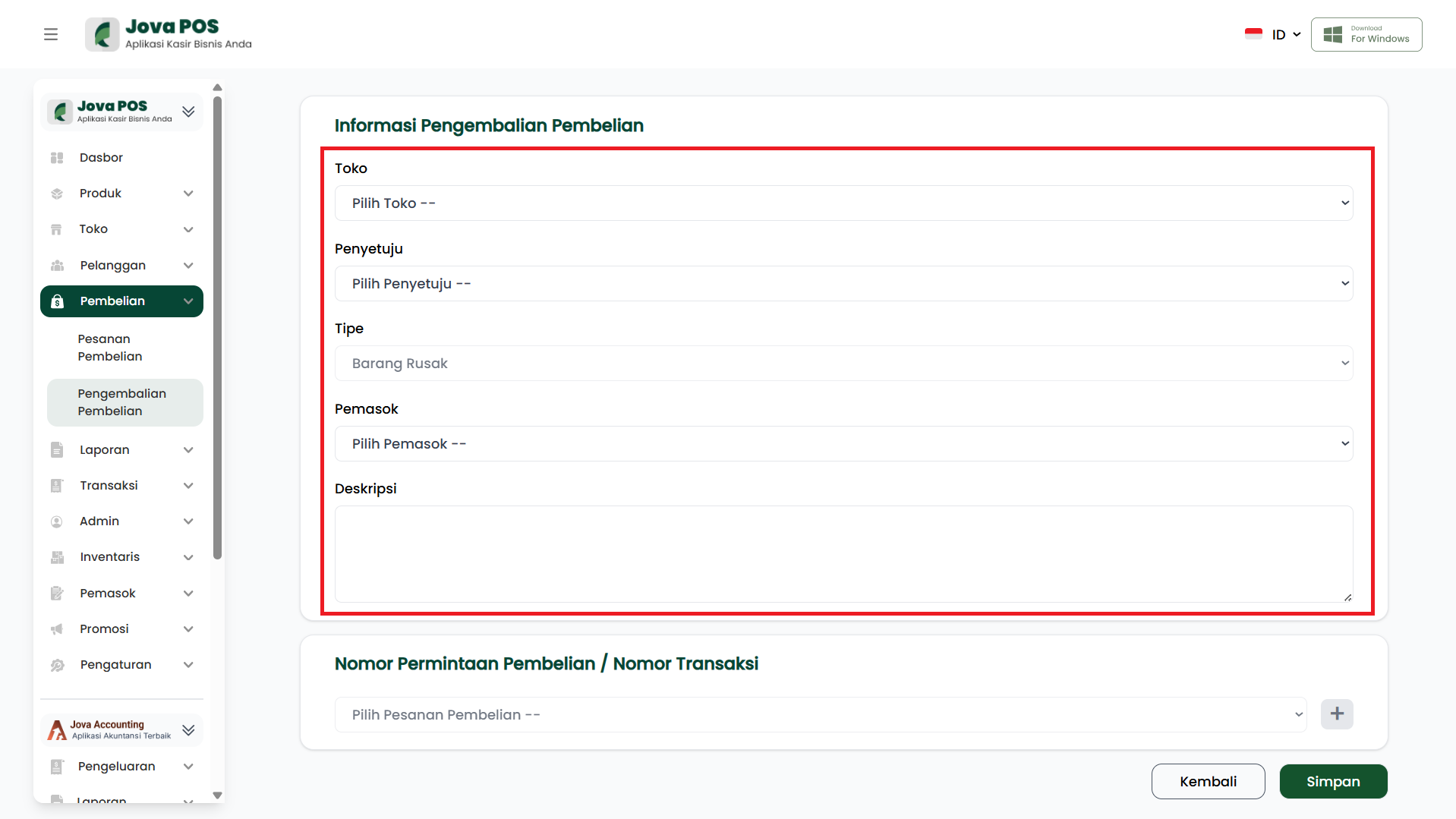Image resolution: width=1456 pixels, height=819 pixels.
Task: Click into the Deskripsi text area
Action: pos(843,554)
